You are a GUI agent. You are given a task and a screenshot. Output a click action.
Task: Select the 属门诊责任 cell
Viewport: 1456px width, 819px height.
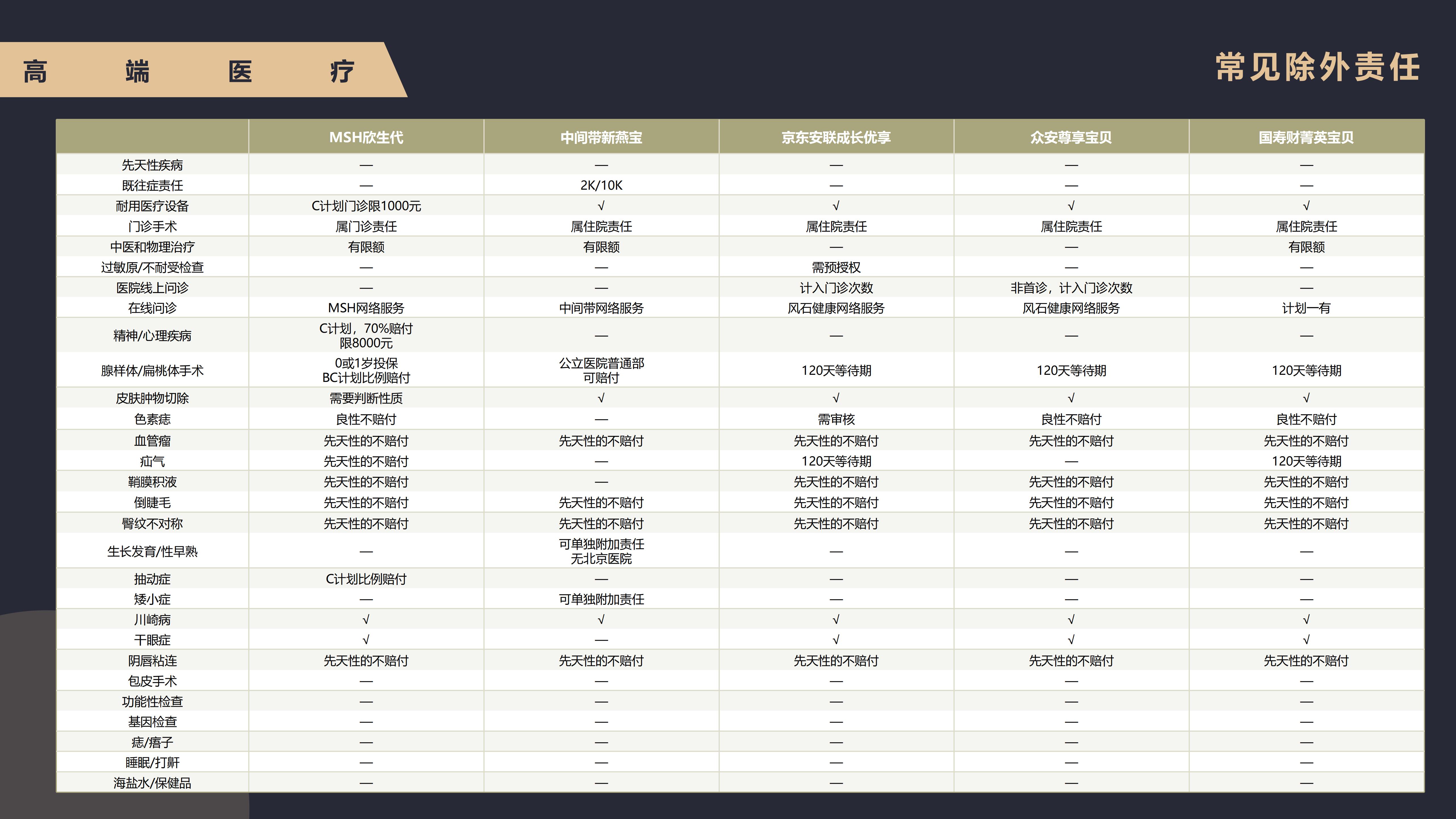point(366,227)
